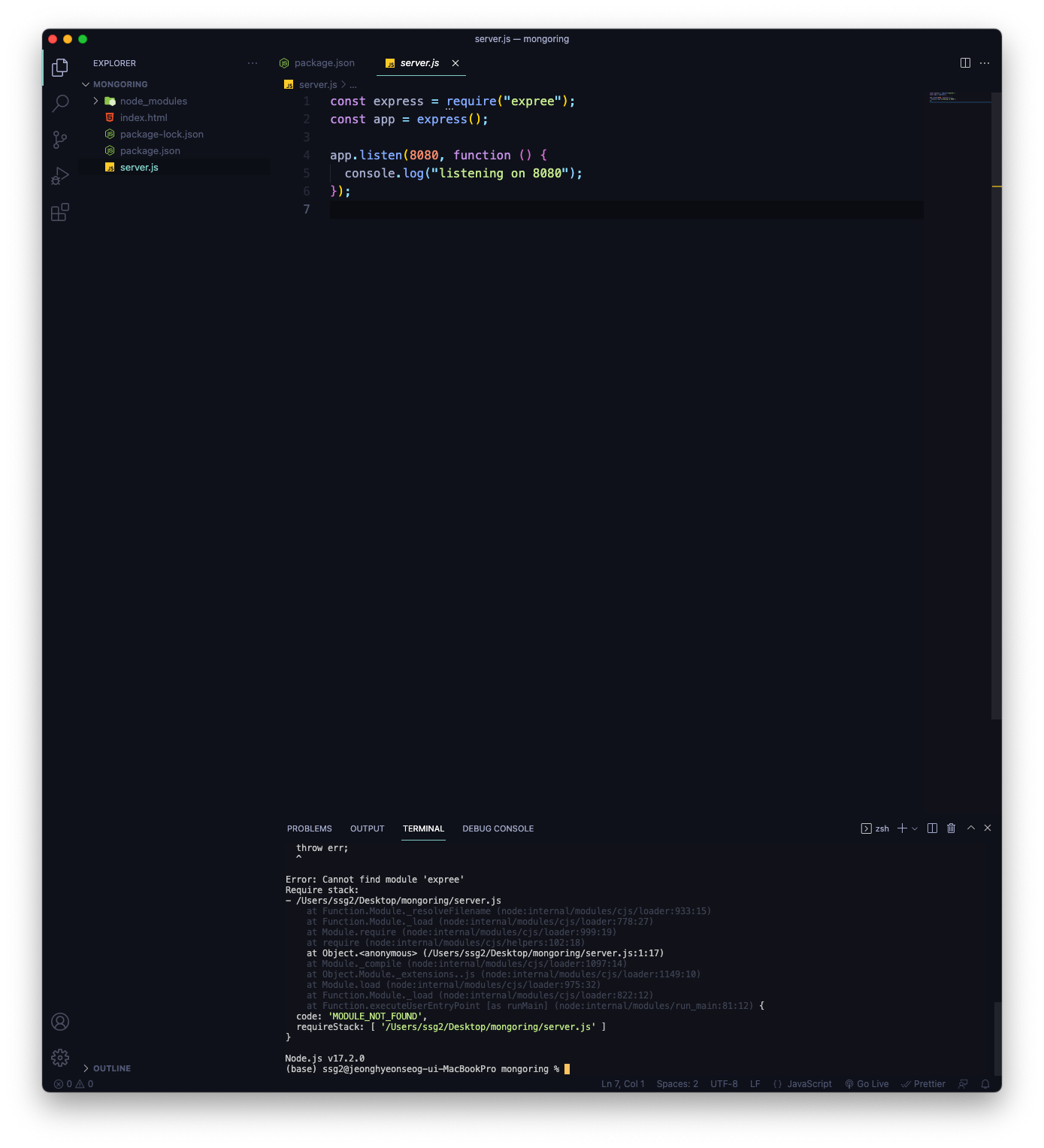Maximize the terminal panel size
Screen dimensions: 1044x1148
[970, 828]
